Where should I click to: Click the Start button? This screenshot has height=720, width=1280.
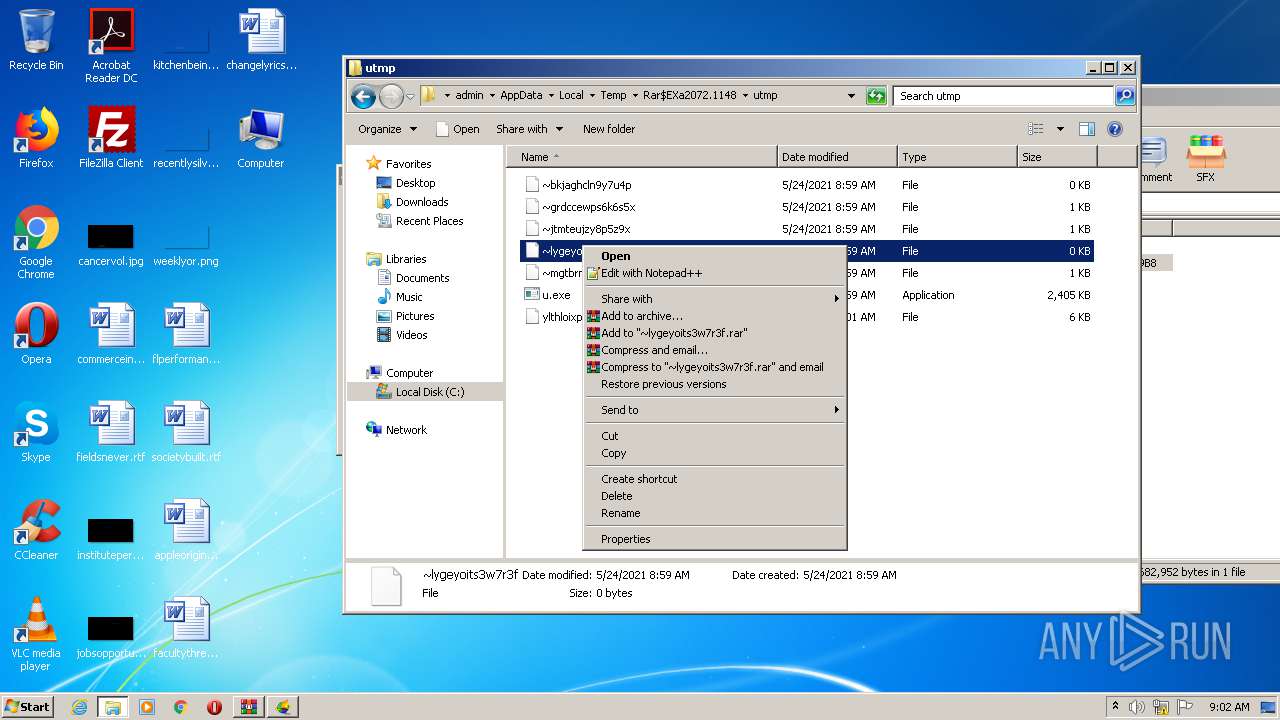coord(28,707)
